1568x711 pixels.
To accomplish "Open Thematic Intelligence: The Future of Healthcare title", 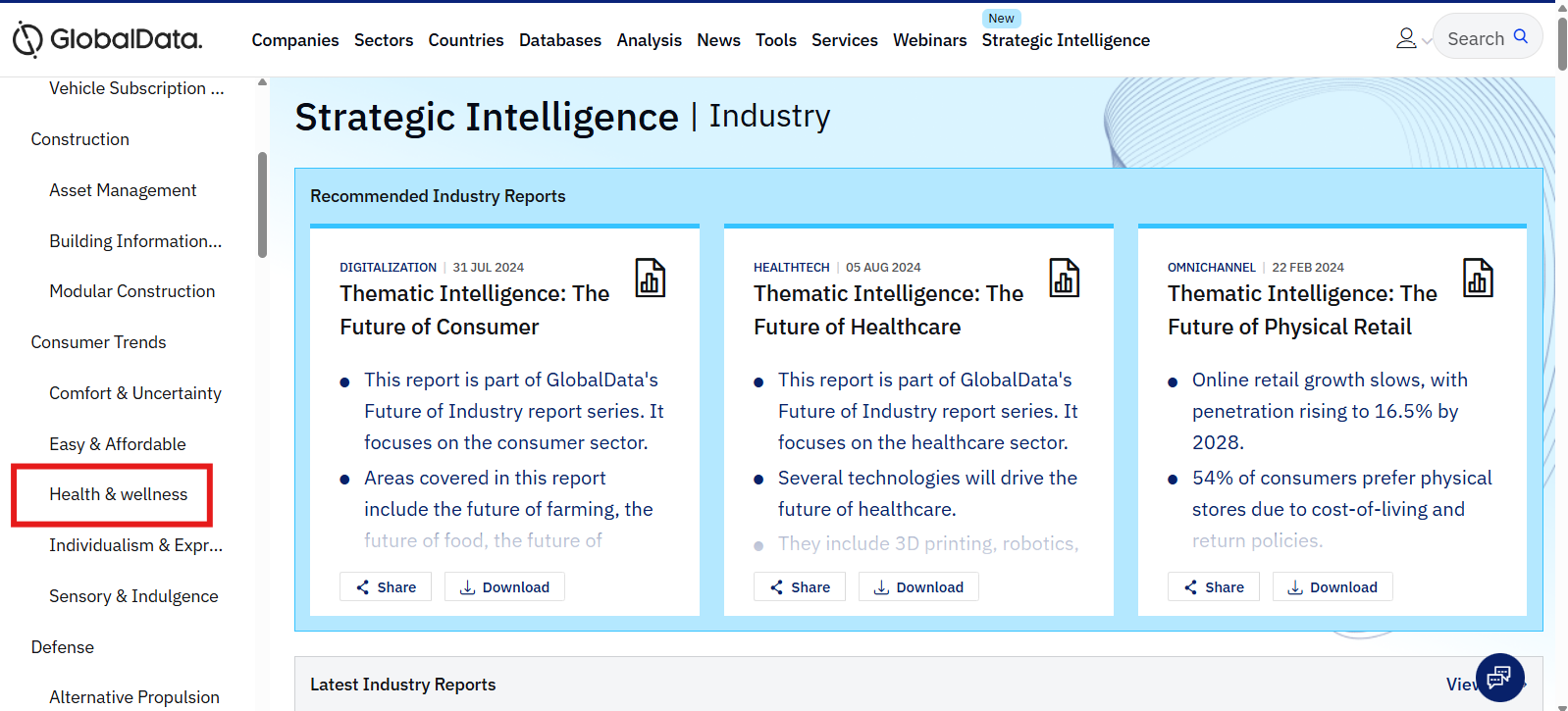I will point(888,310).
